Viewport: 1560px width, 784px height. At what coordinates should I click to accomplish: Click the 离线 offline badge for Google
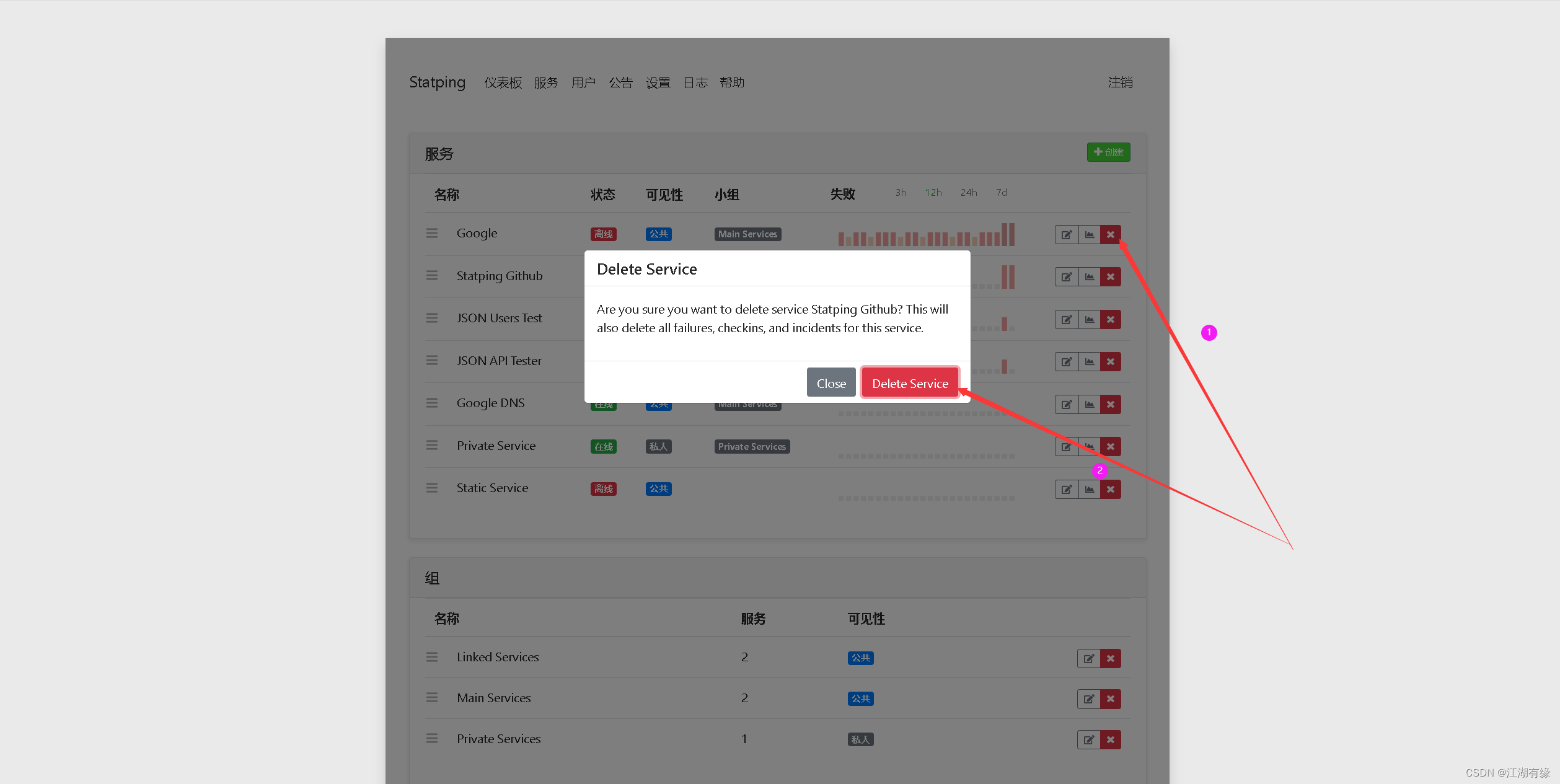point(603,234)
